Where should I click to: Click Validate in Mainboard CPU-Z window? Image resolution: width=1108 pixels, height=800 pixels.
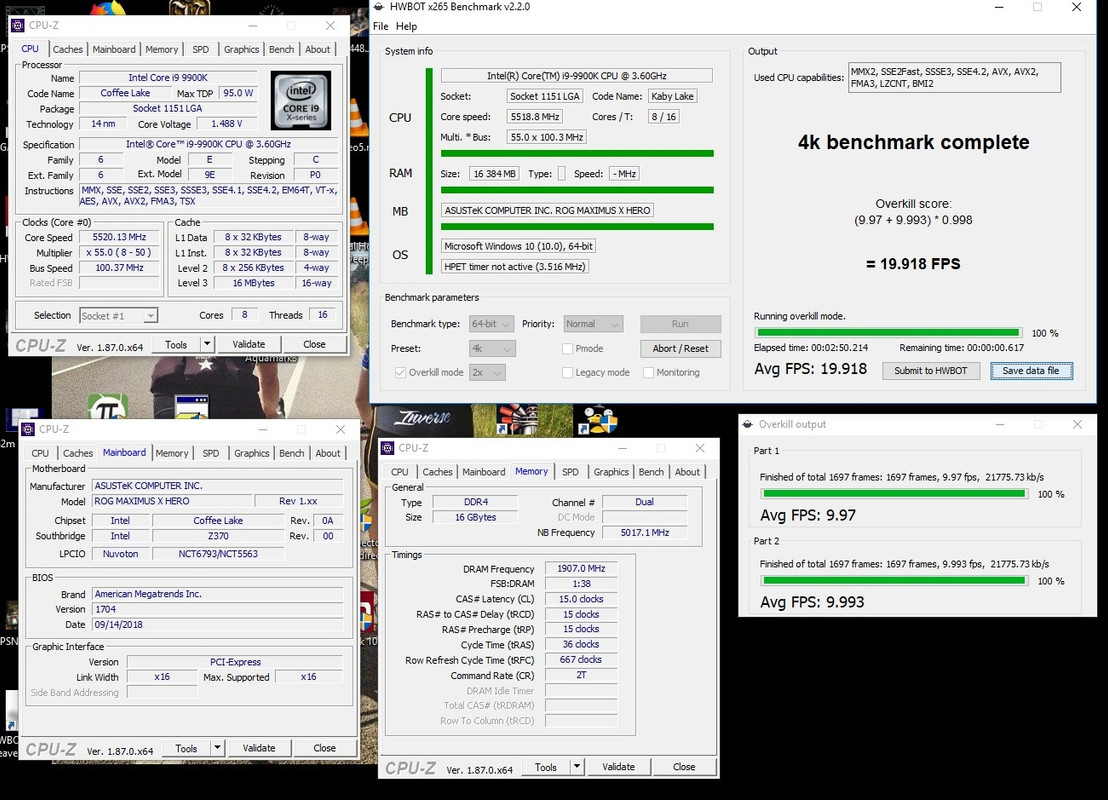tap(259, 748)
